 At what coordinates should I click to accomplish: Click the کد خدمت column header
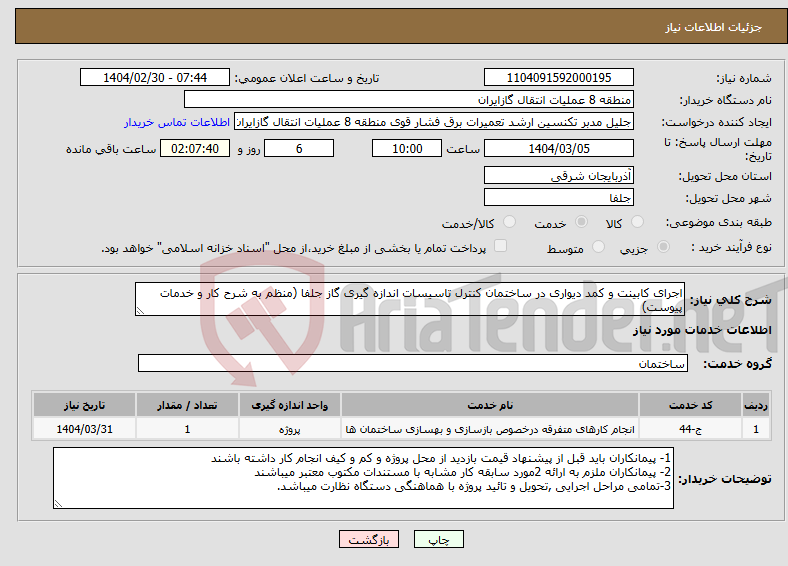click(x=691, y=405)
